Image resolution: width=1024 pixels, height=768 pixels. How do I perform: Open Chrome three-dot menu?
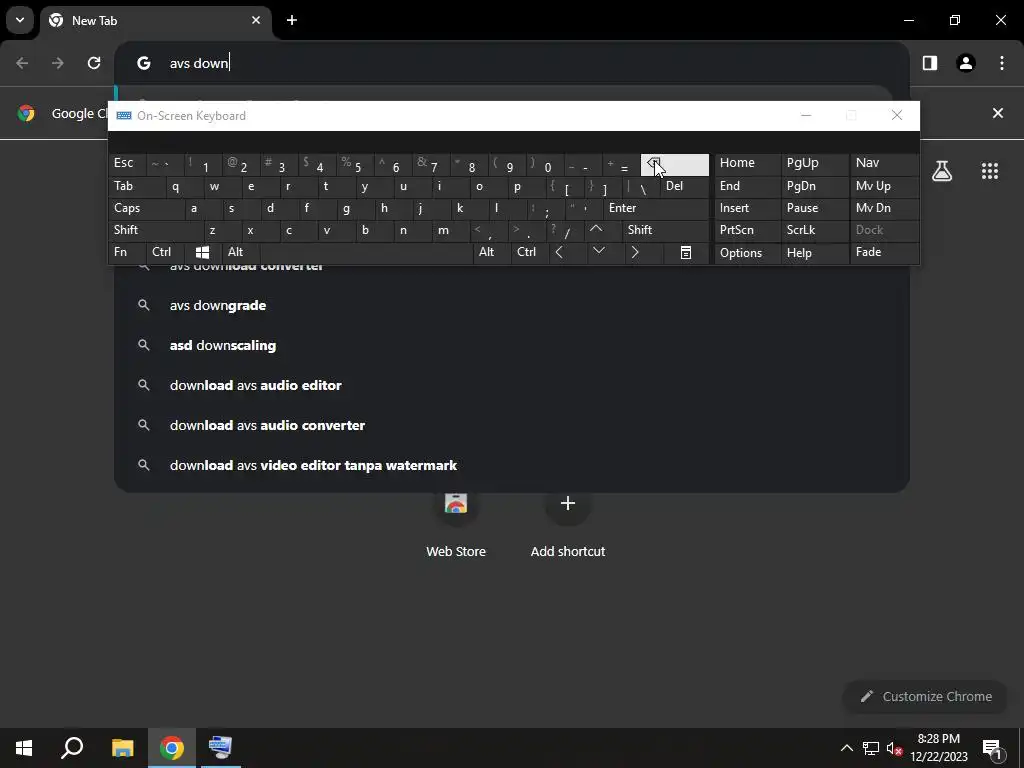(1002, 63)
